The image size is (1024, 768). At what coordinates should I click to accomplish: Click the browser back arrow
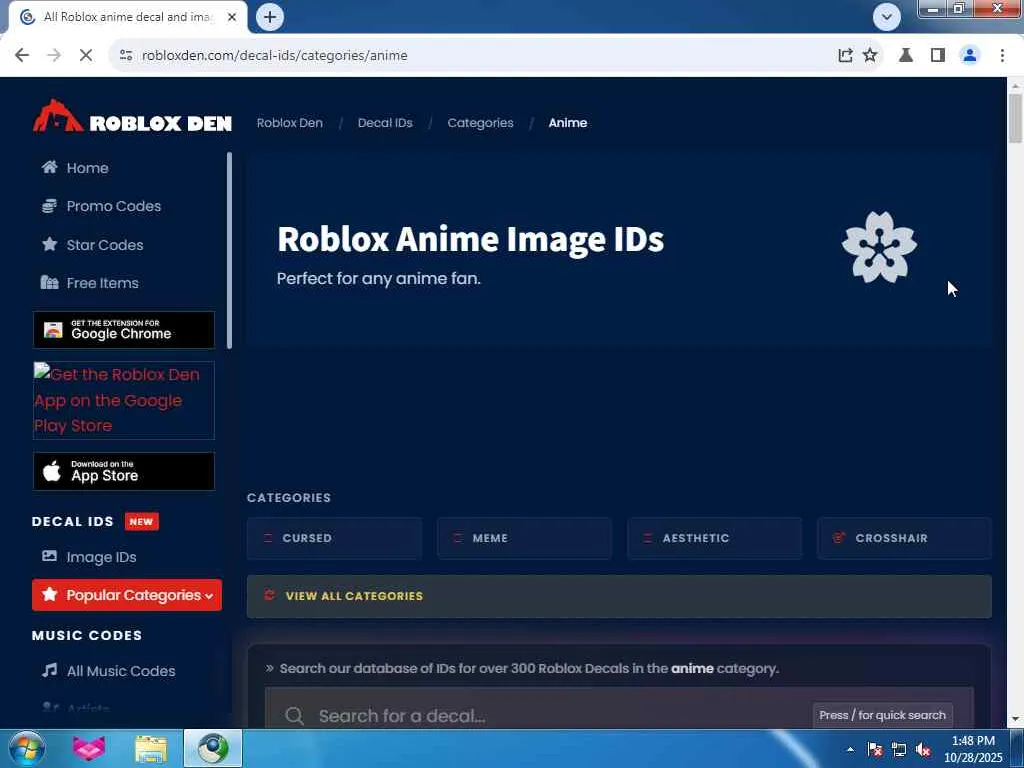(x=22, y=56)
